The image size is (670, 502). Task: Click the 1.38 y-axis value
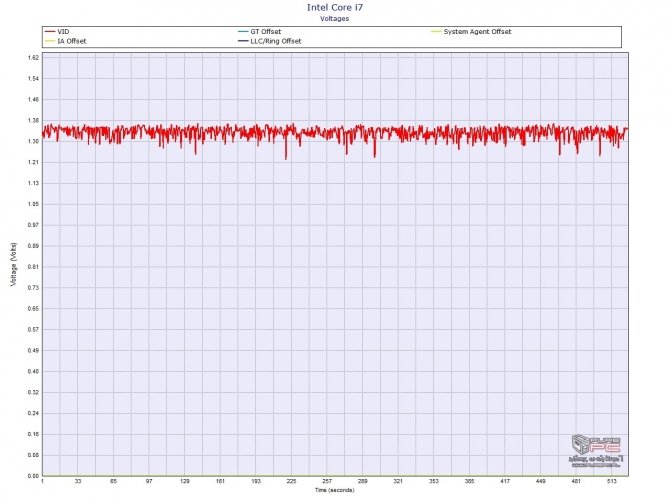34,120
